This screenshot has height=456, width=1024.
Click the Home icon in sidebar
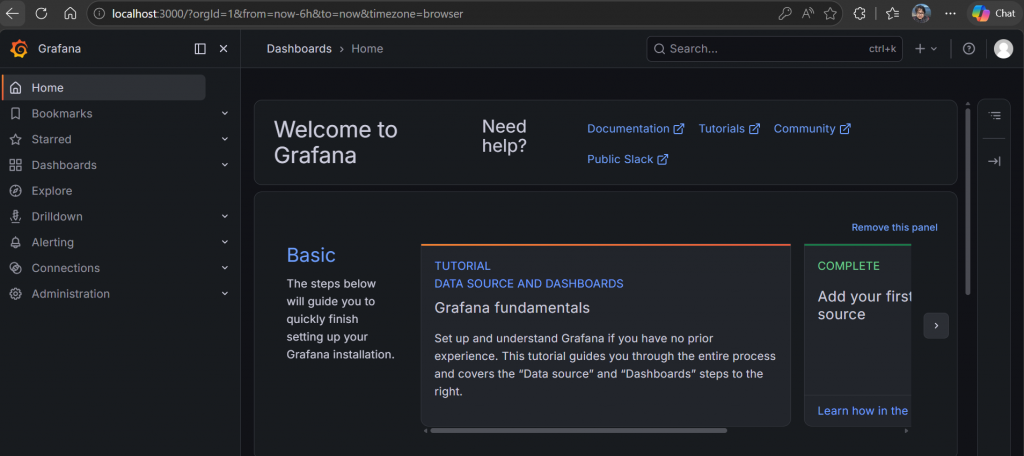point(16,88)
